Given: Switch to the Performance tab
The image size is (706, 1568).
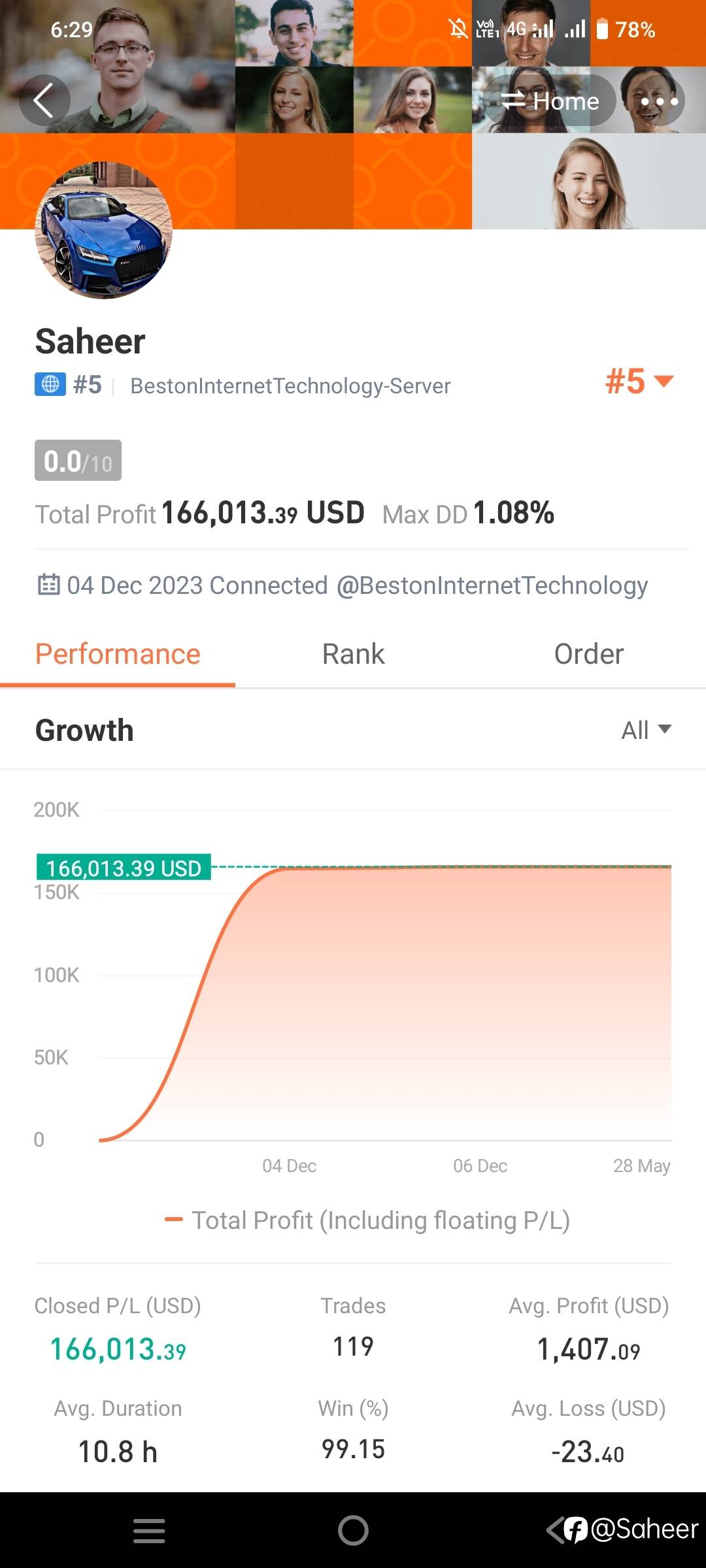Looking at the screenshot, I should pos(118,655).
